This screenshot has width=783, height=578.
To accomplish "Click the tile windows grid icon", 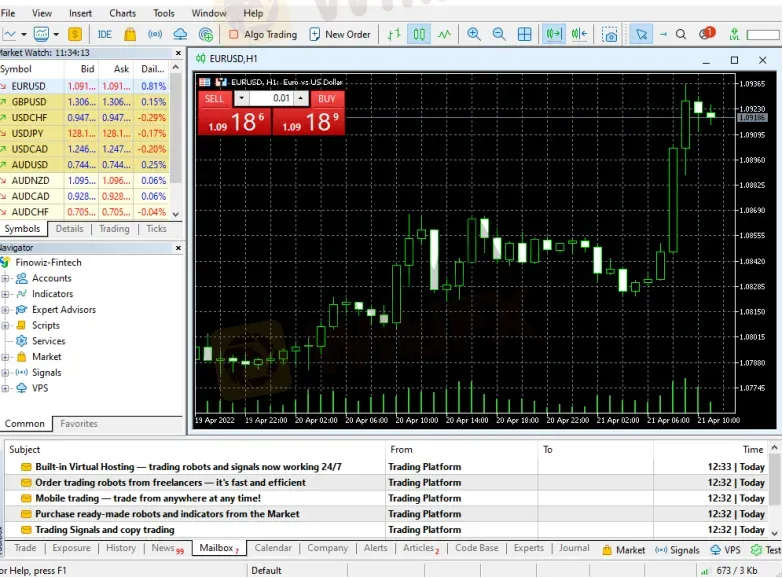I will (524, 34).
